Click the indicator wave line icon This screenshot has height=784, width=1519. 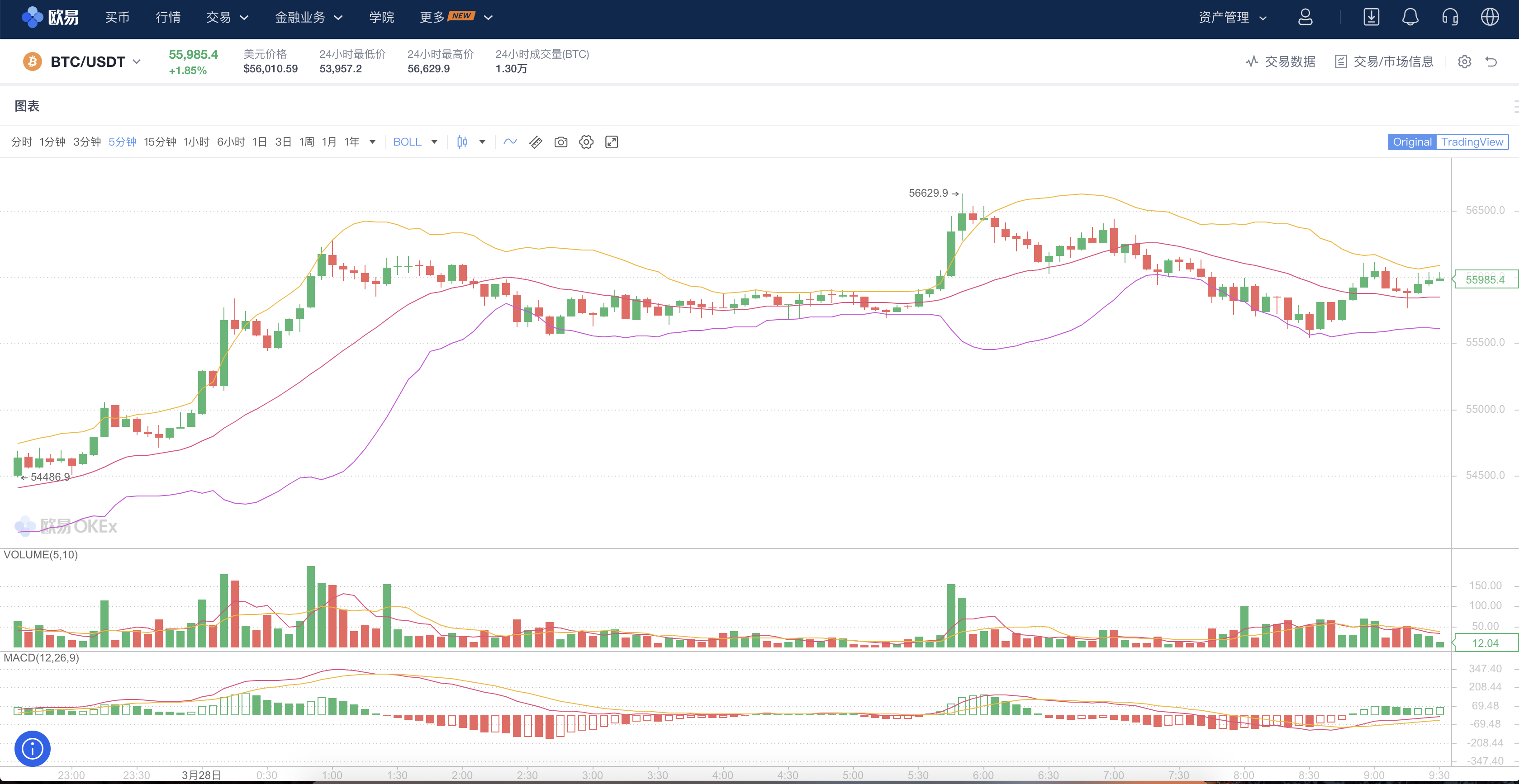[x=510, y=142]
